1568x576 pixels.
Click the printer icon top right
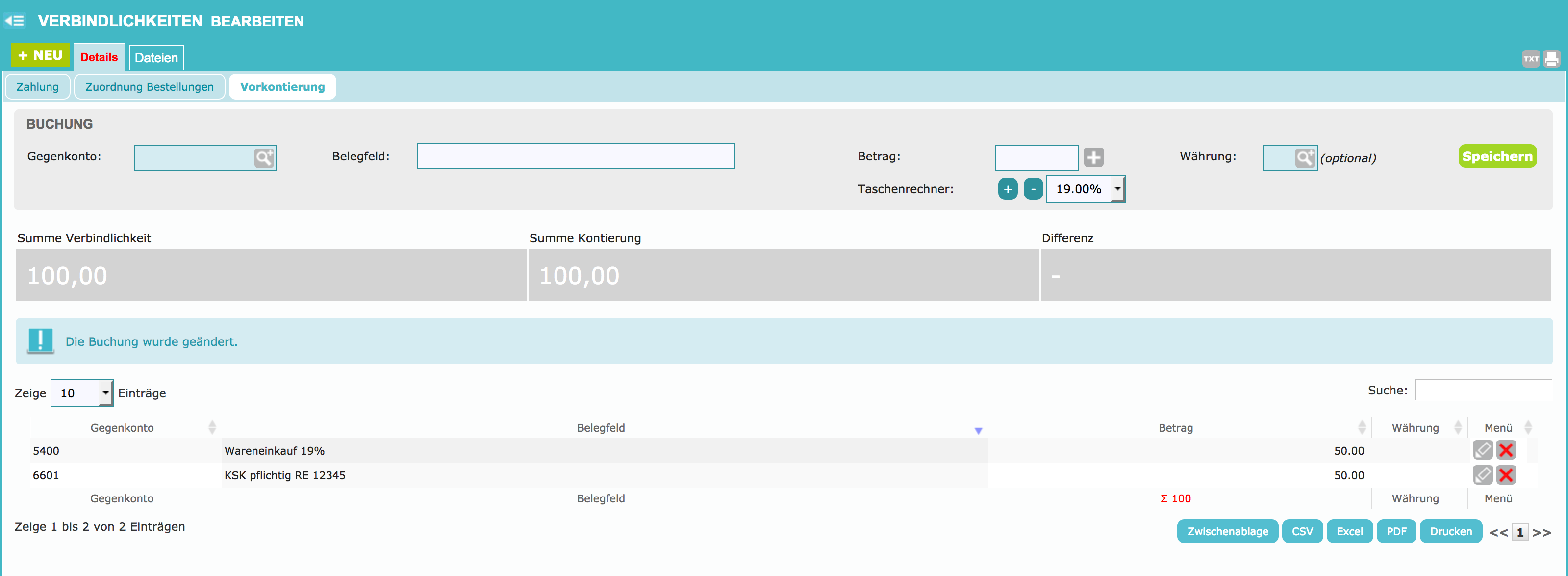click(x=1551, y=59)
